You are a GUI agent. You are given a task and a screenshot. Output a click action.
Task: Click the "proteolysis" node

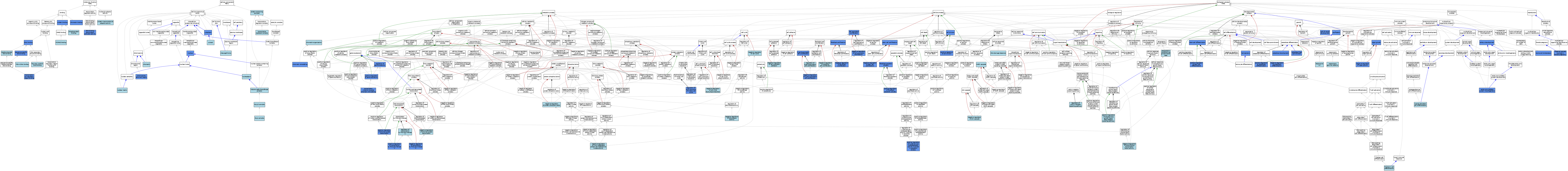761,65
